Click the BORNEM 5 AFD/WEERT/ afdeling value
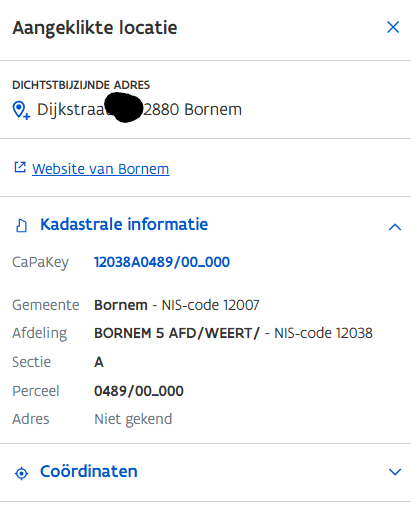Image resolution: width=411 pixels, height=507 pixels. (177, 333)
